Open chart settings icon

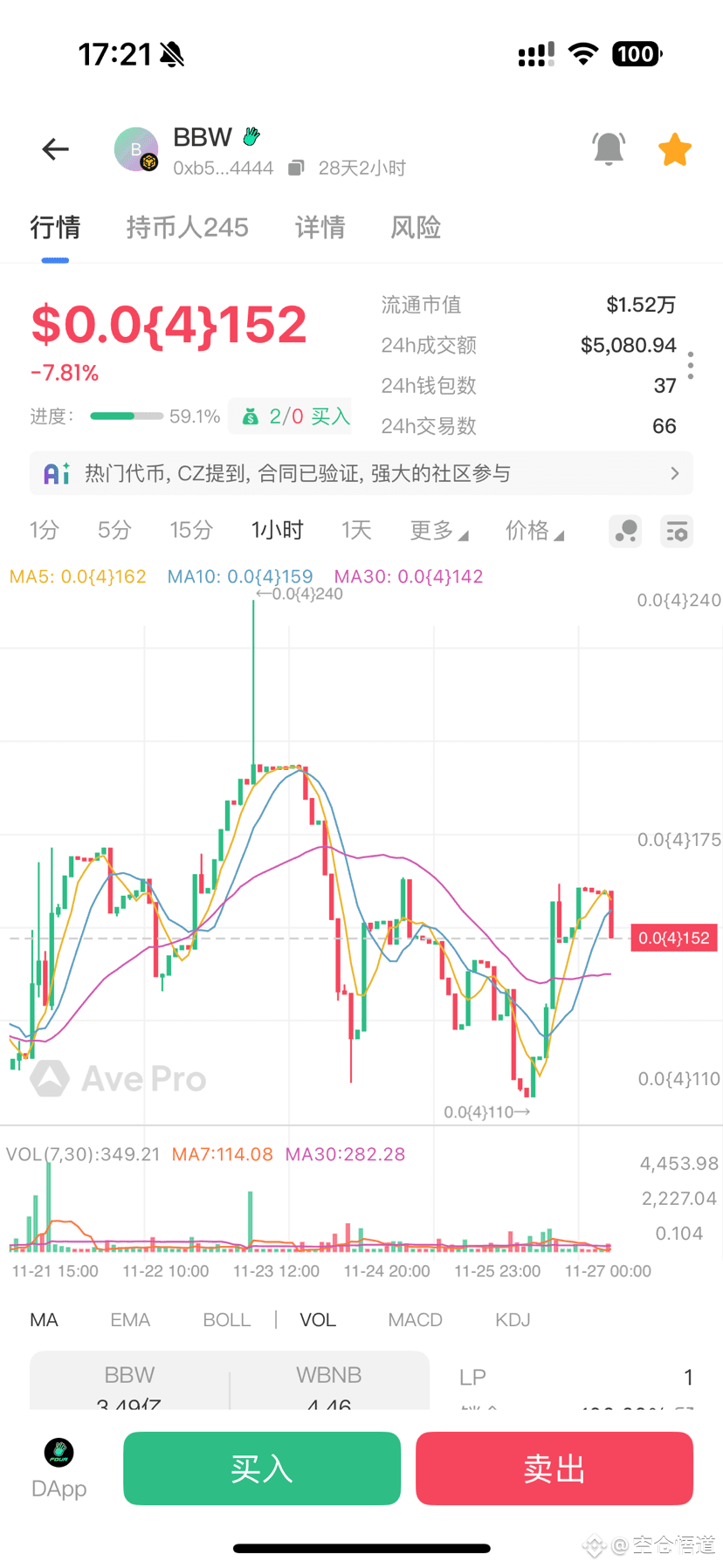pyautogui.click(x=677, y=531)
